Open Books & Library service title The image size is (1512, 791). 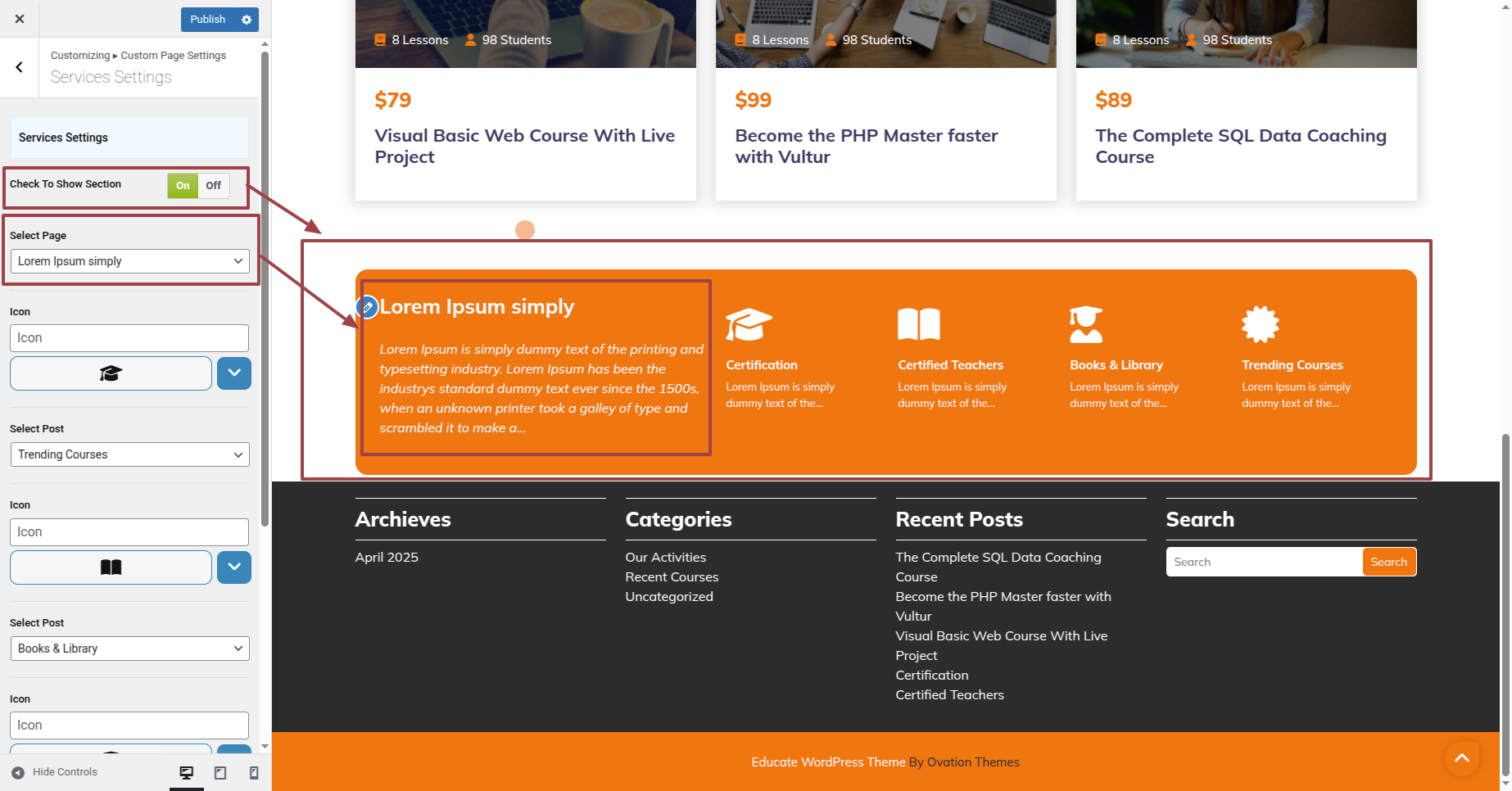pos(1116,365)
